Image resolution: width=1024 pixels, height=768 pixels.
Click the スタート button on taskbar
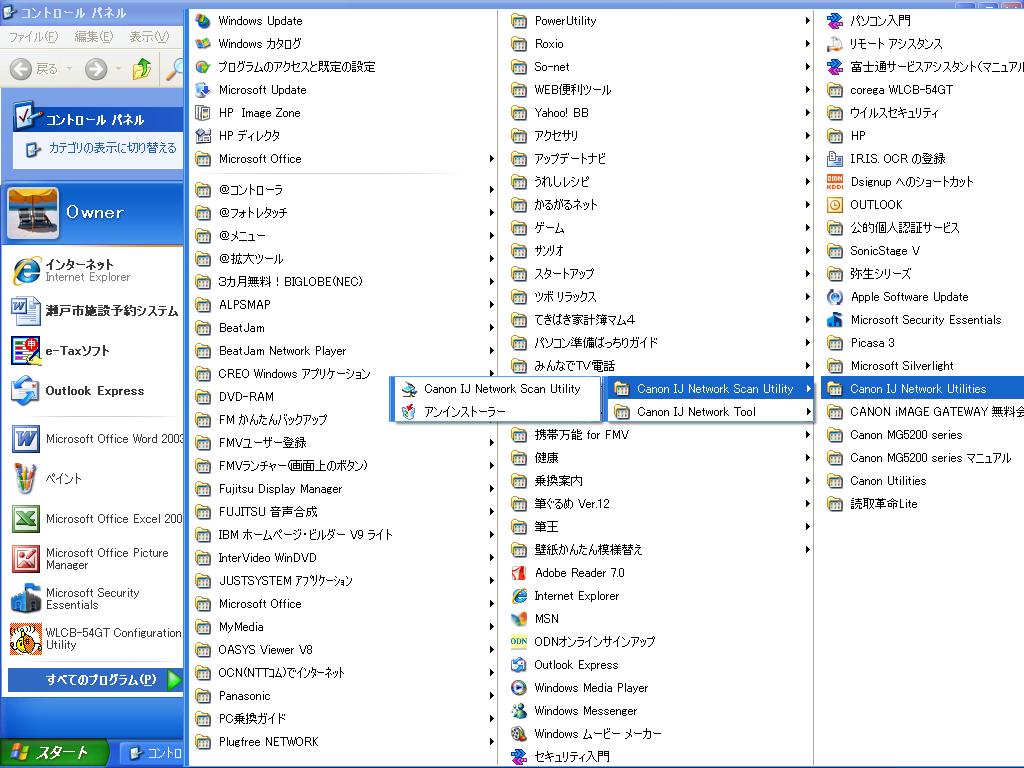tap(52, 753)
